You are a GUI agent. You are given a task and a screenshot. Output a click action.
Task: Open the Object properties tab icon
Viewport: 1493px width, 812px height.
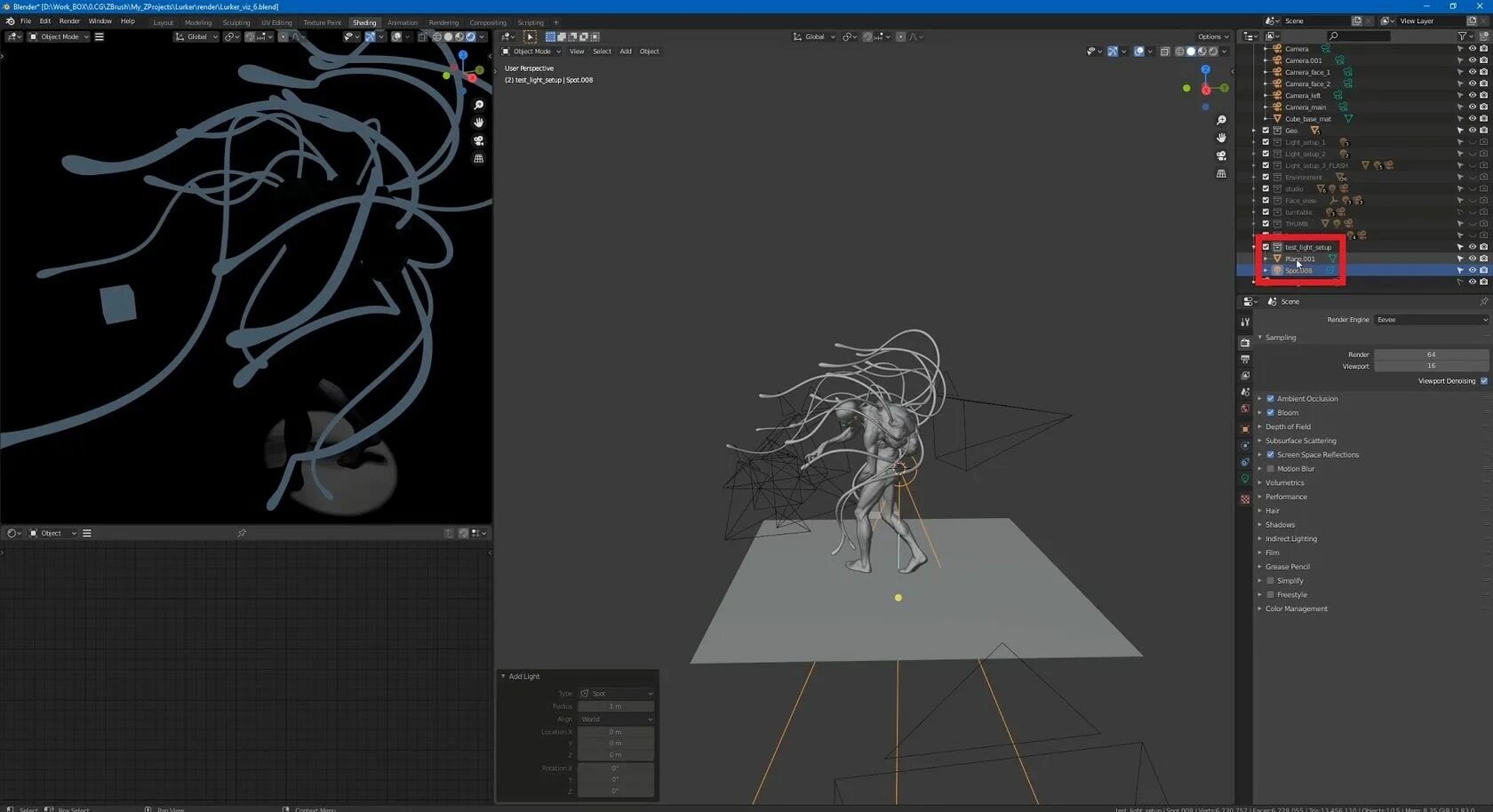[1245, 429]
